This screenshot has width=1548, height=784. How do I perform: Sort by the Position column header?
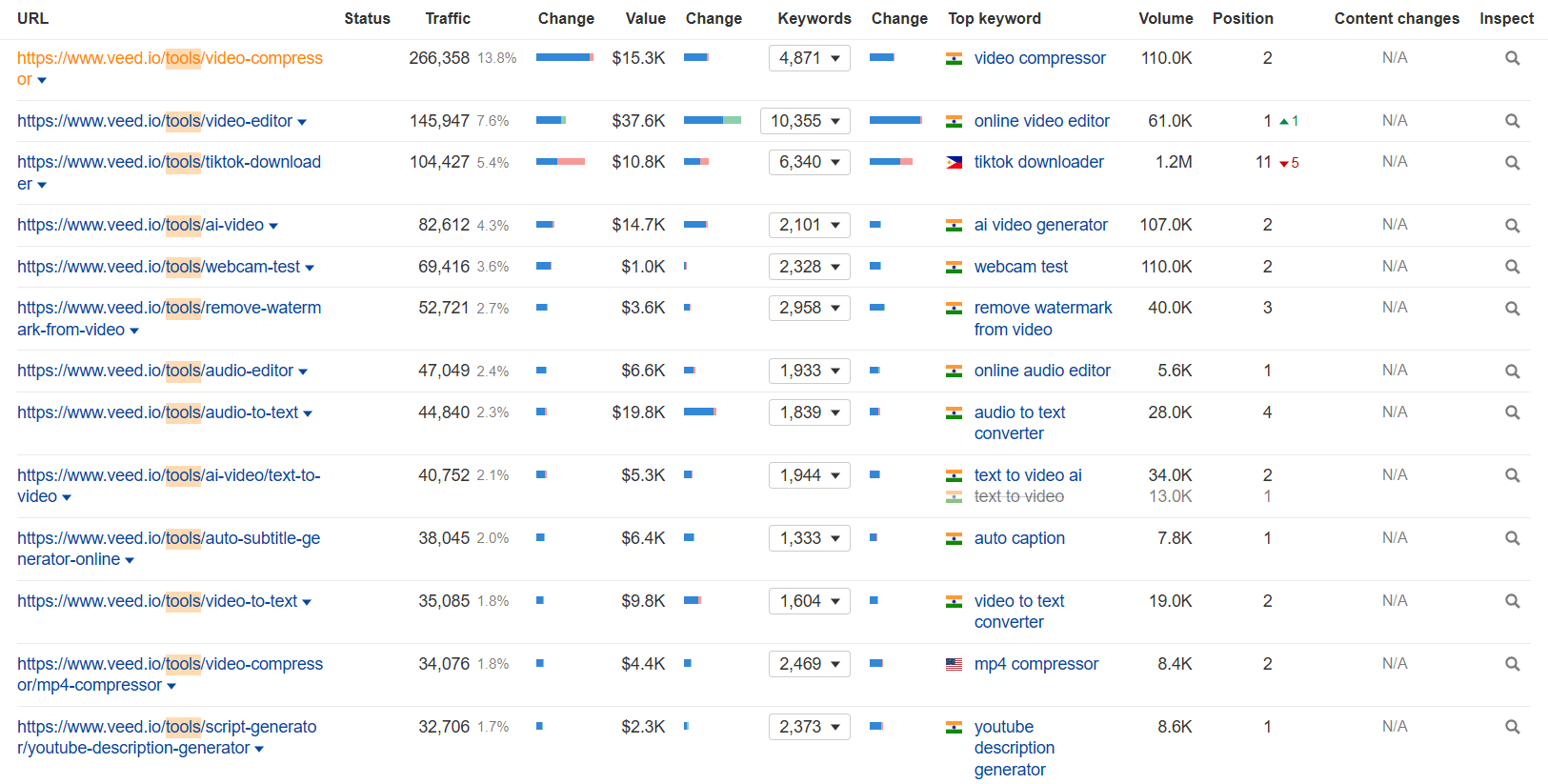[1242, 18]
